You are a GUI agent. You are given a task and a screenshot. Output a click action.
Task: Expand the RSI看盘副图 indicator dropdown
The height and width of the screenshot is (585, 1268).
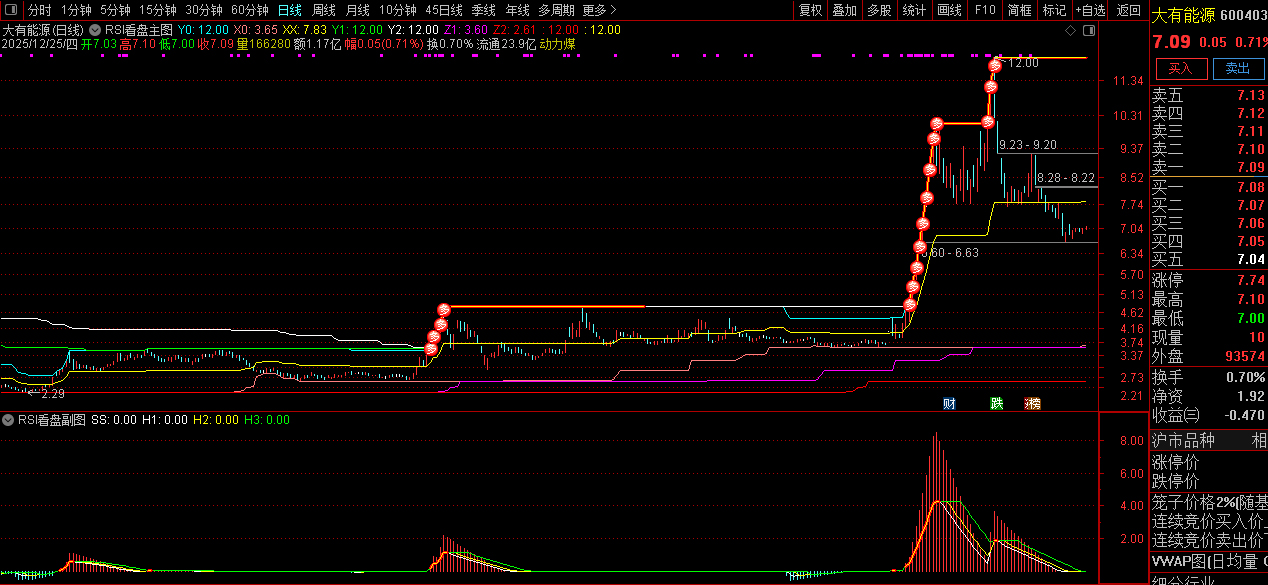(9, 420)
